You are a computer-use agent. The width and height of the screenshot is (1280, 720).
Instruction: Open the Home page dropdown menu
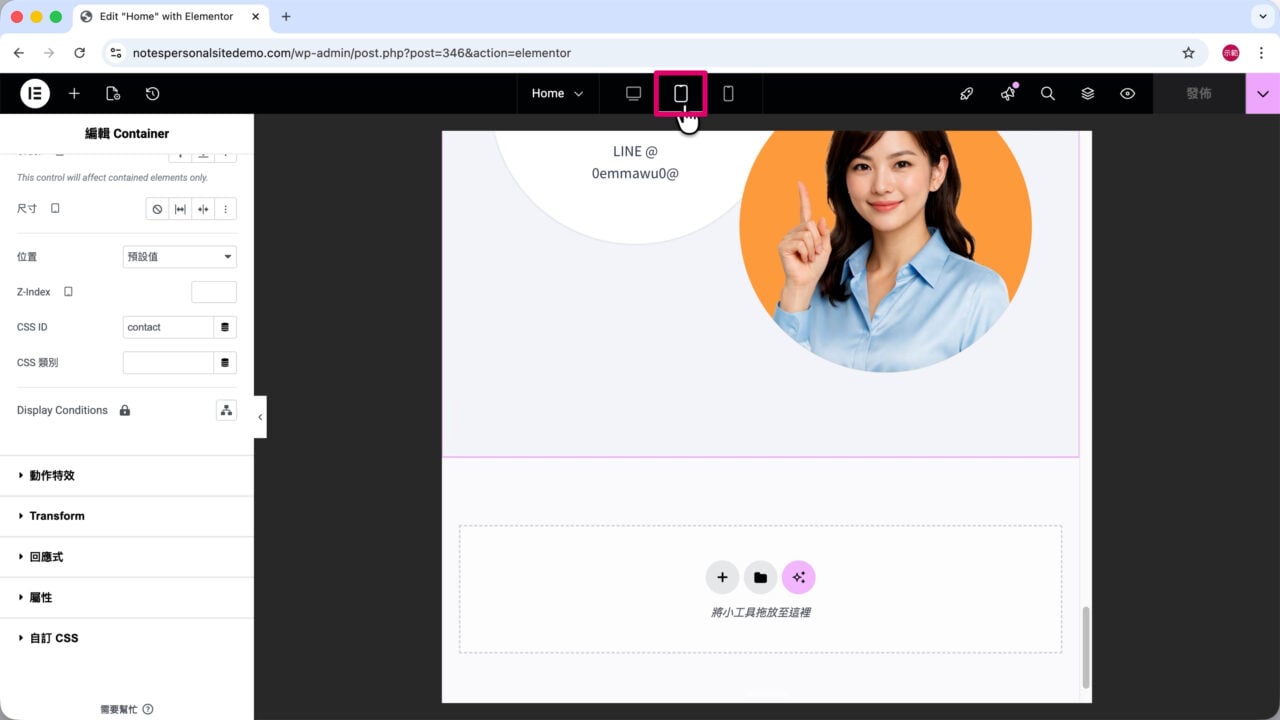557,93
